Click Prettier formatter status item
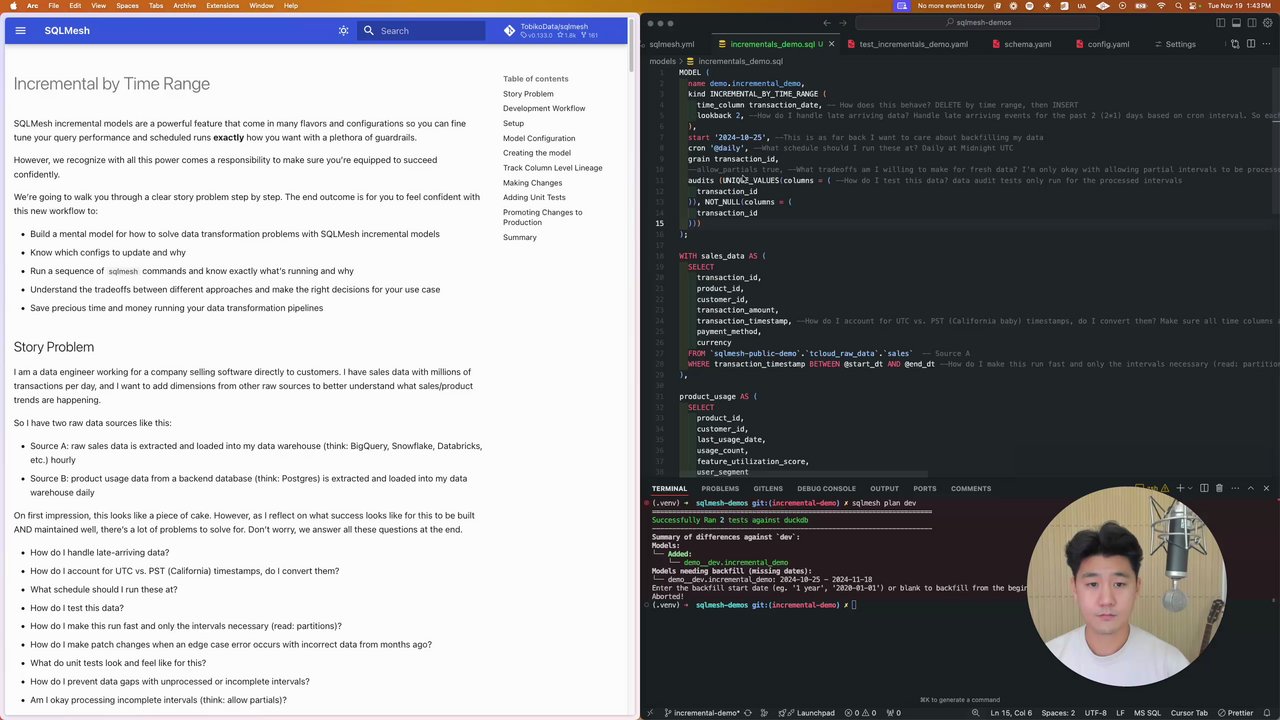 [x=1235, y=713]
